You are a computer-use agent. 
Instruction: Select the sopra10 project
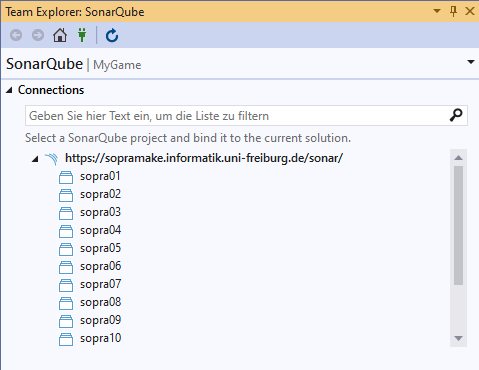click(100, 338)
